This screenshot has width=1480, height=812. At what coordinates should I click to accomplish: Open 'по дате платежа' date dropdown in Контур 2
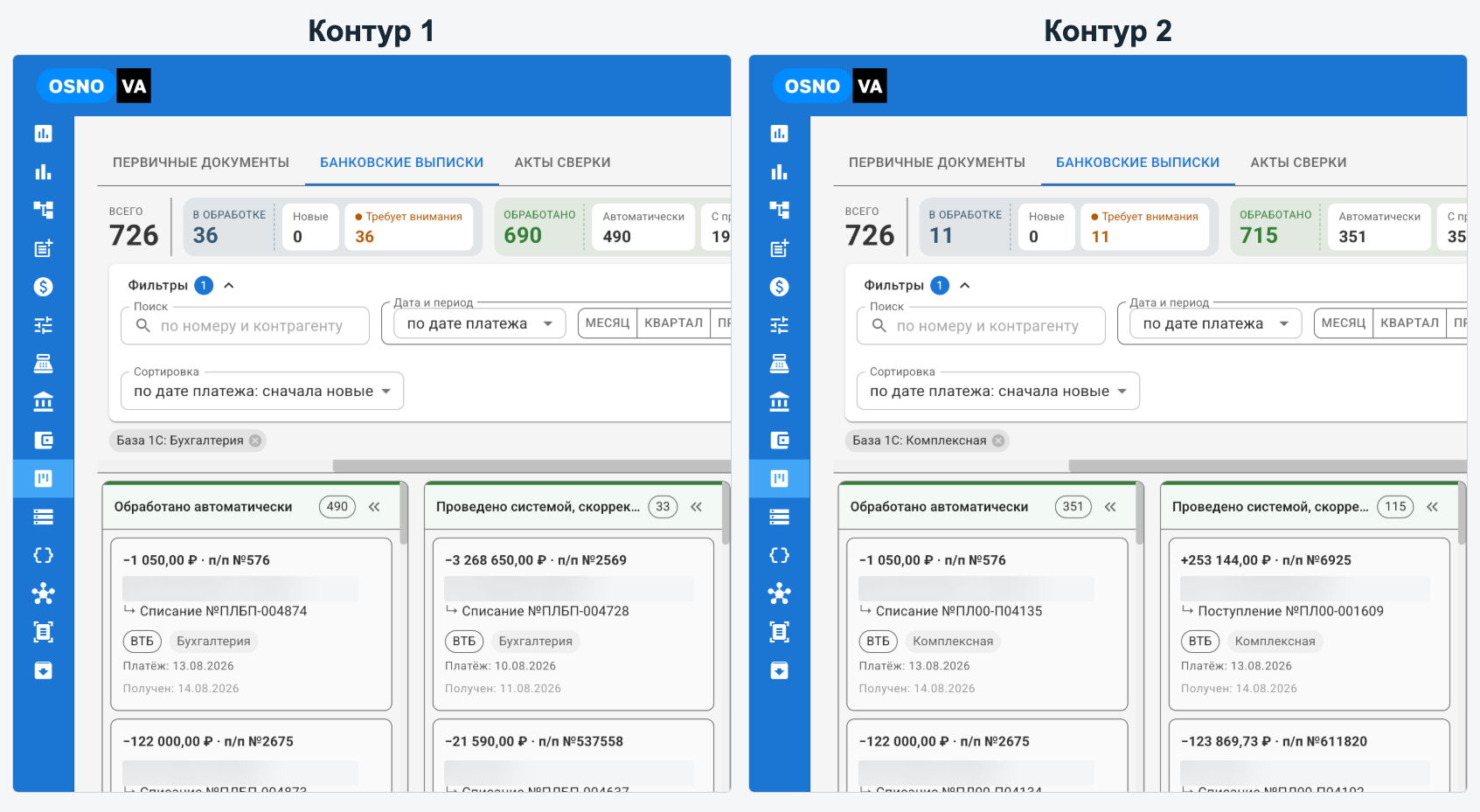(1215, 323)
